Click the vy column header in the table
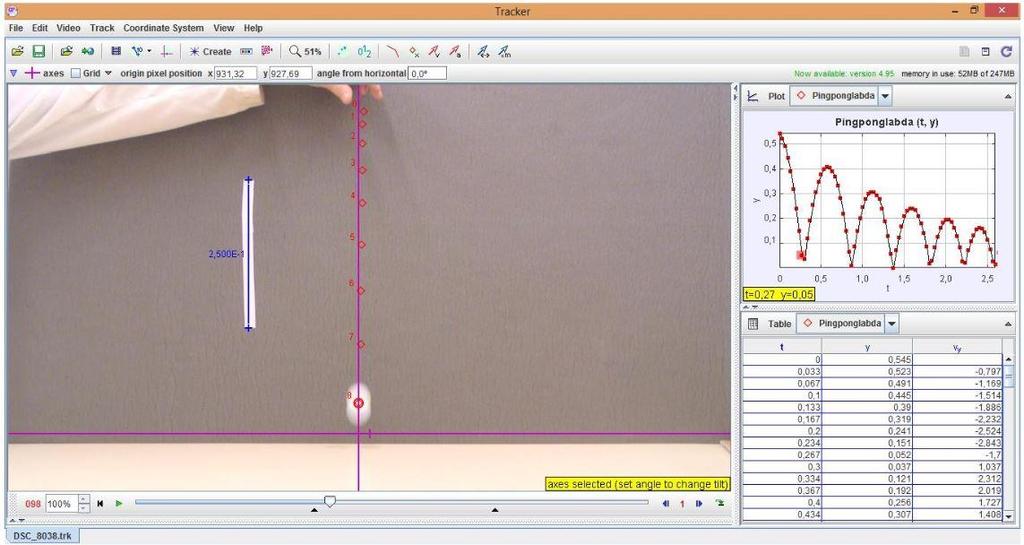Screen dimensions: 1024x545 coord(957,347)
